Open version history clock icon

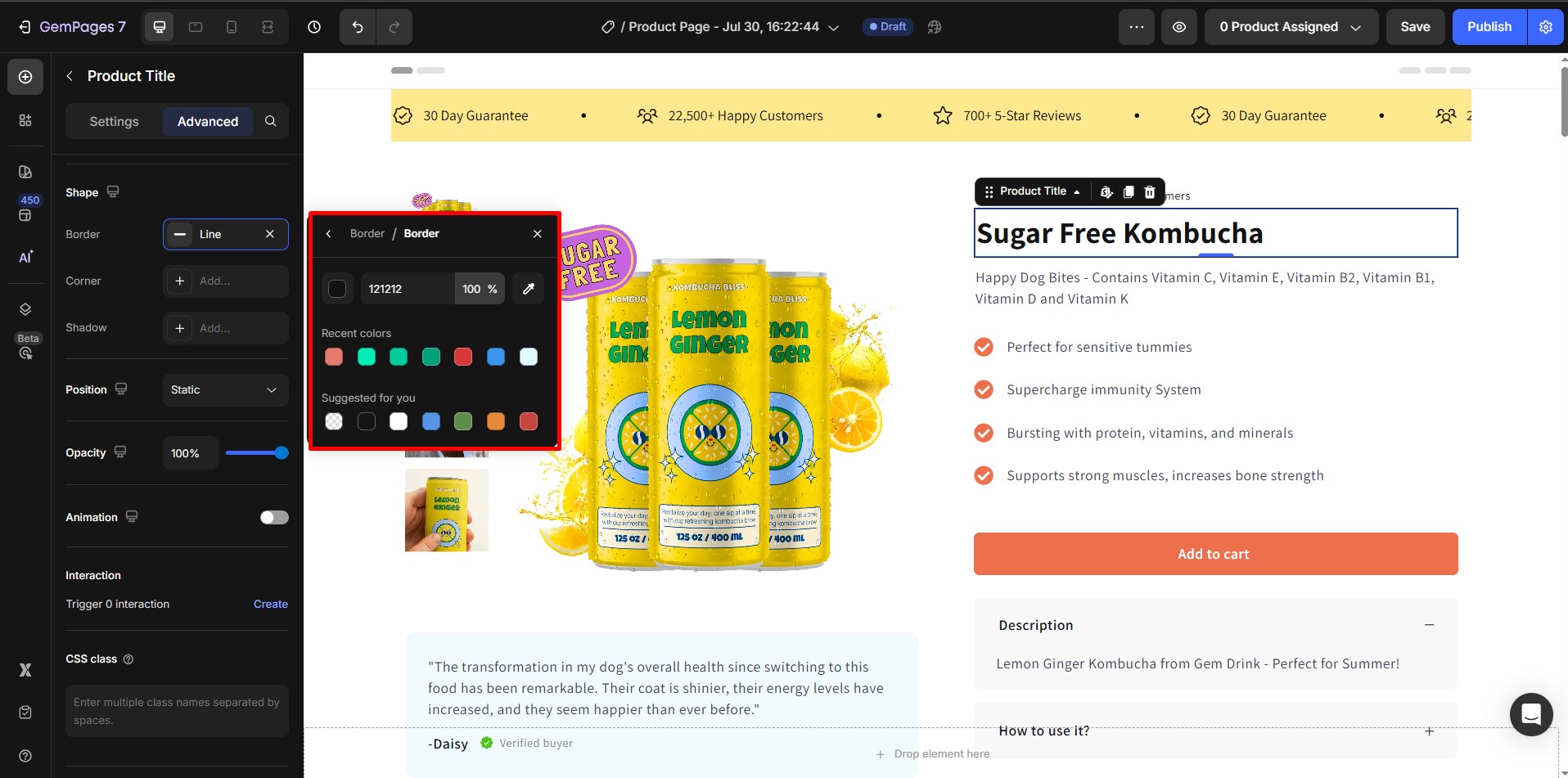point(314,27)
